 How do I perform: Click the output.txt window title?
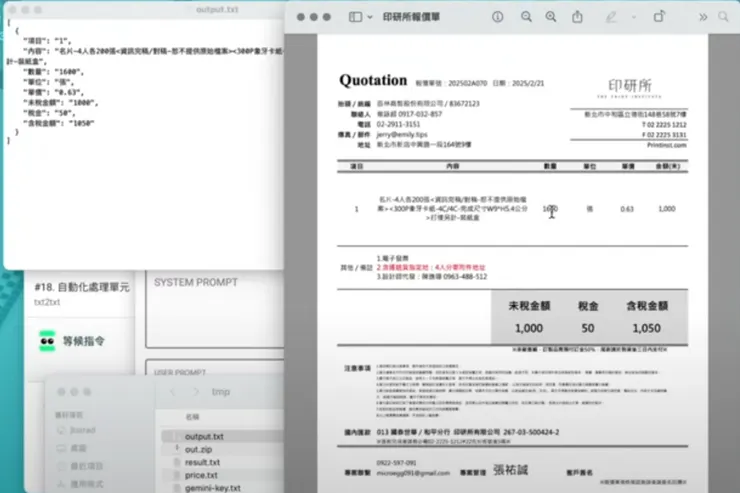coord(217,9)
